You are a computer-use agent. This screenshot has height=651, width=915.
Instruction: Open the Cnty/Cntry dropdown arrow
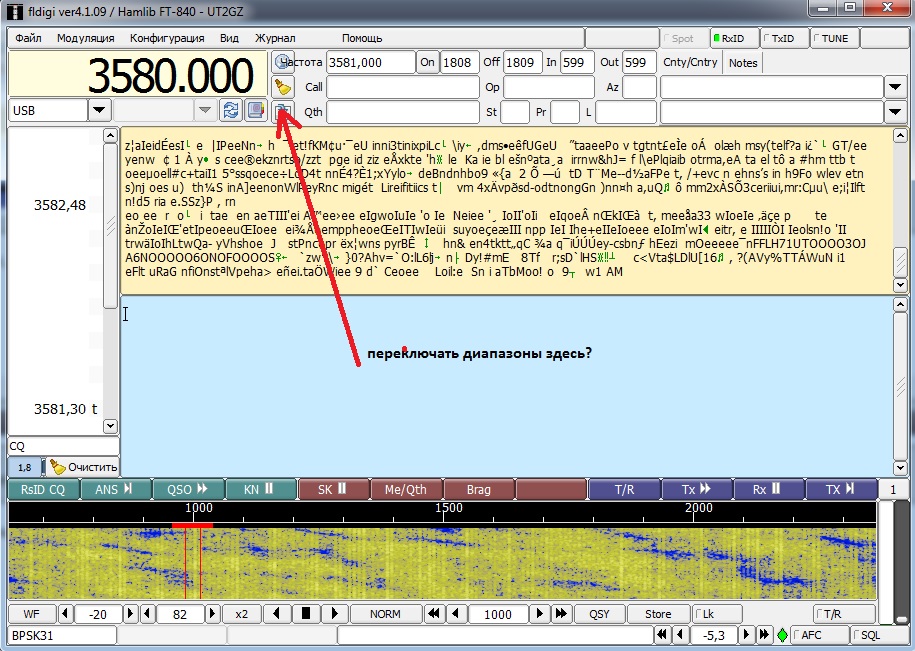tap(896, 87)
